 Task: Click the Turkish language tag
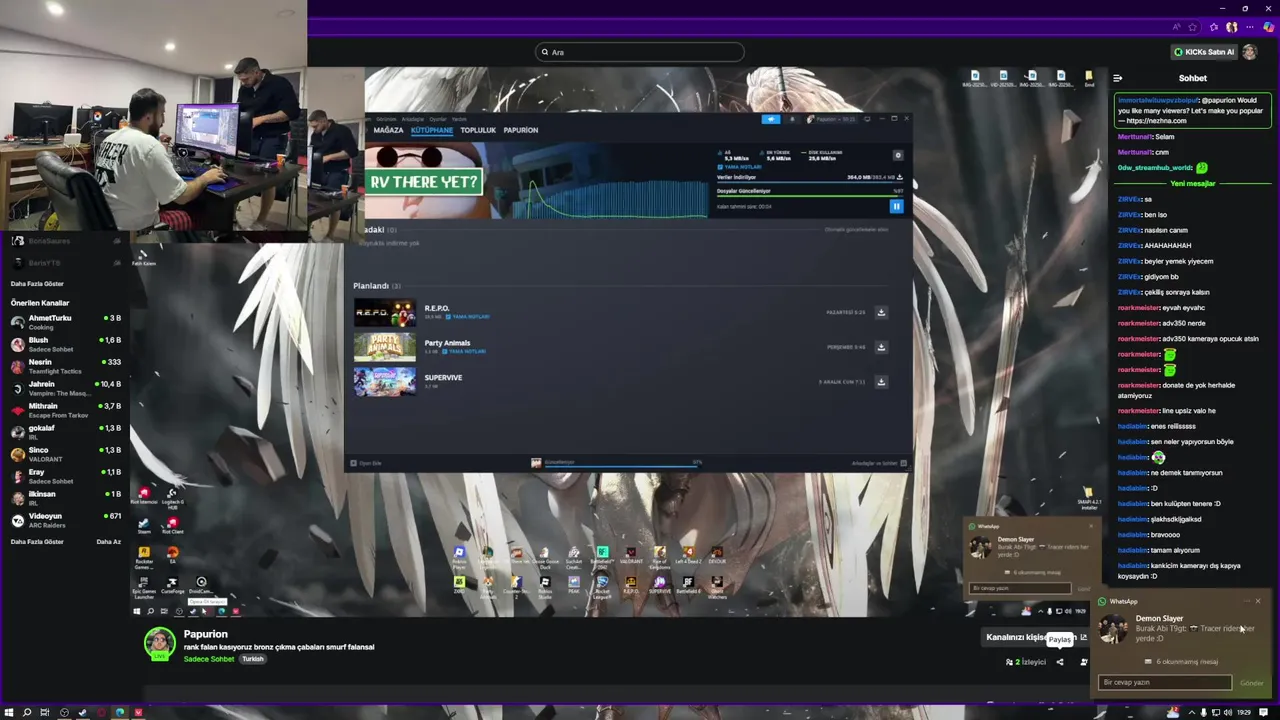(x=253, y=659)
